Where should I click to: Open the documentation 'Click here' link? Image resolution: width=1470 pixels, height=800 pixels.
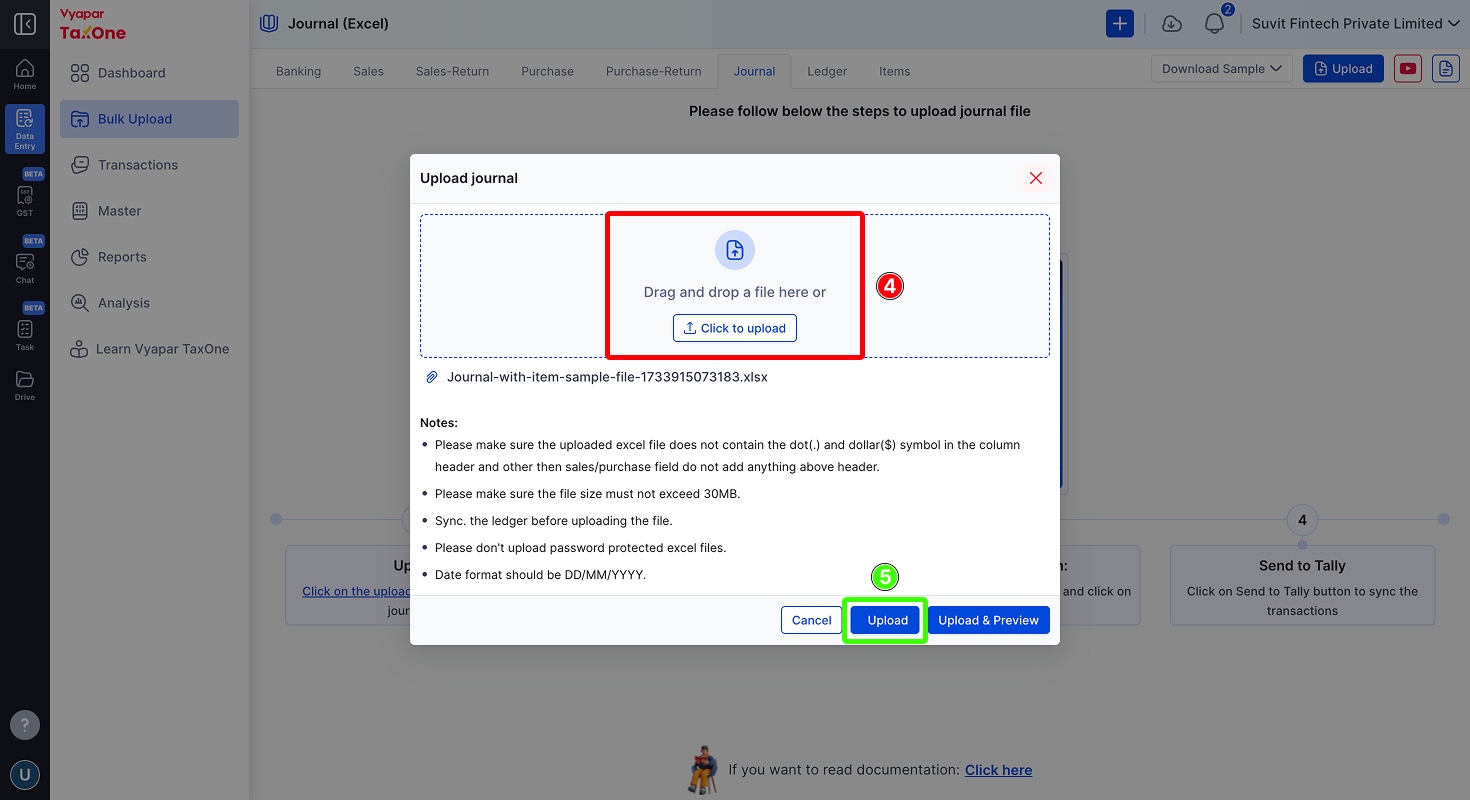[x=998, y=770]
